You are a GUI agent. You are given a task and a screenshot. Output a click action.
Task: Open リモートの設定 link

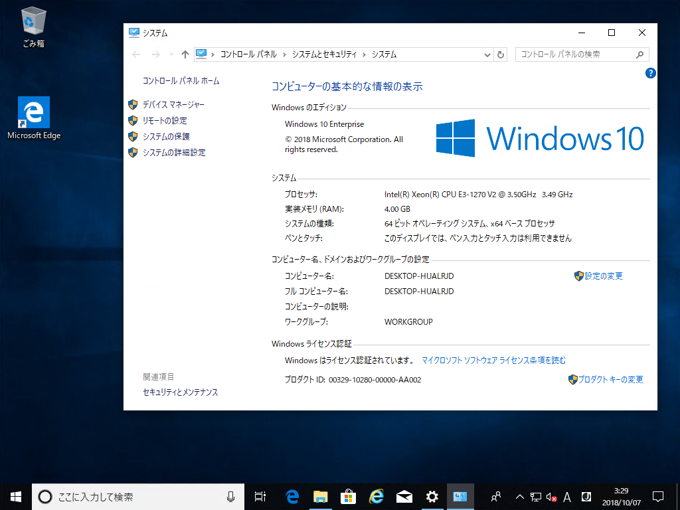(165, 121)
